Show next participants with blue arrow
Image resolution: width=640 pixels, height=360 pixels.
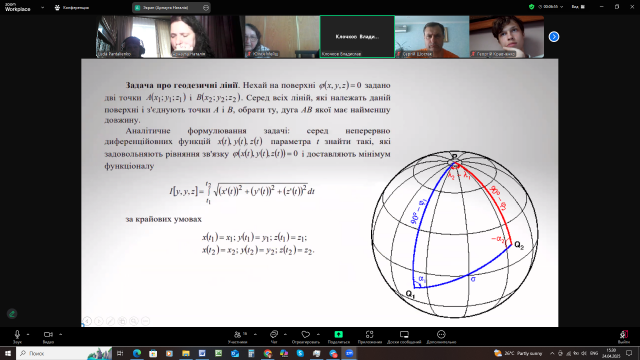(x=553, y=37)
